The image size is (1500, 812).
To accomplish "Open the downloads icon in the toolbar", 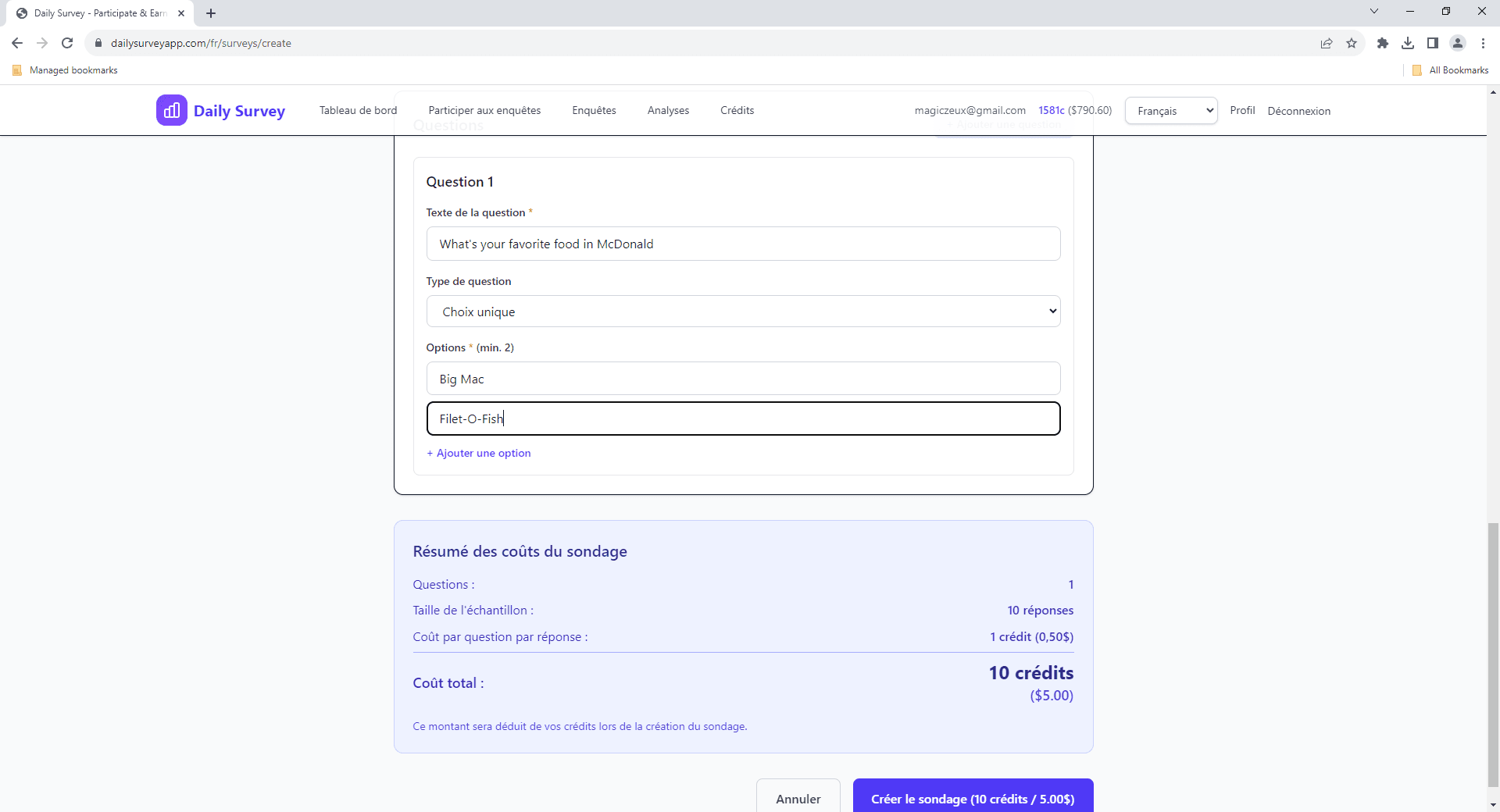I will 1408,43.
